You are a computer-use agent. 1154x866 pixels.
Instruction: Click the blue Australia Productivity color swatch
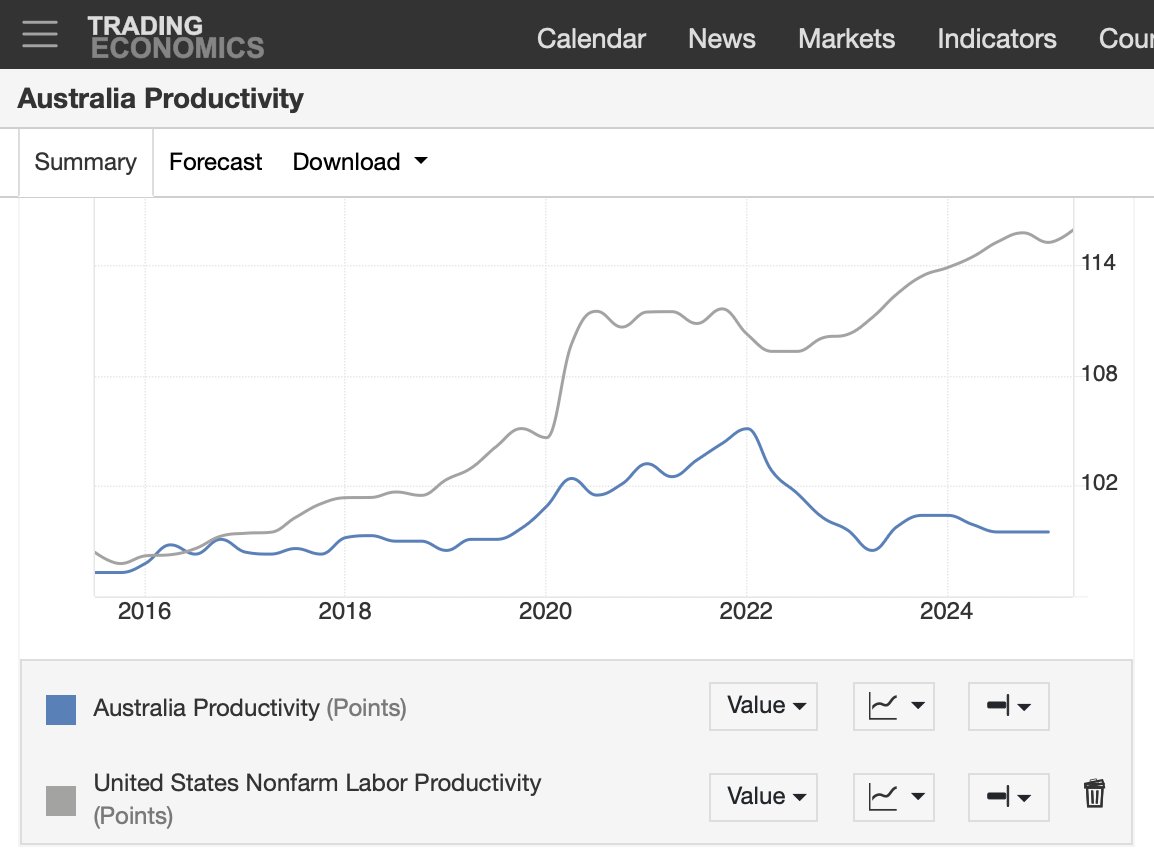tap(61, 710)
